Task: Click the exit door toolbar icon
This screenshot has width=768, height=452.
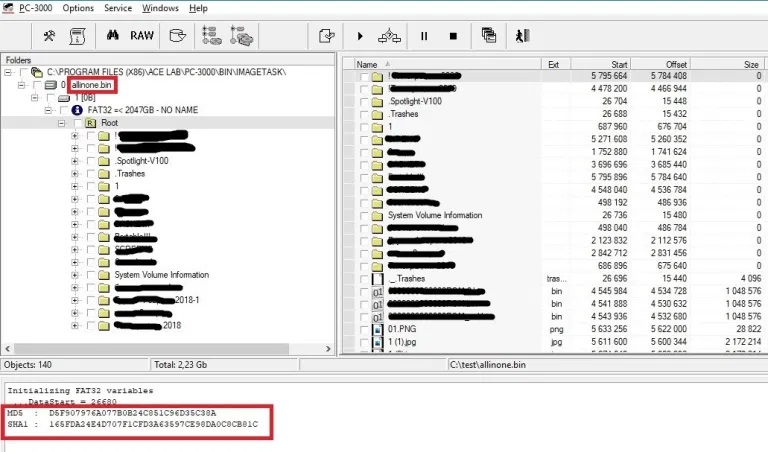Action: (x=521, y=36)
